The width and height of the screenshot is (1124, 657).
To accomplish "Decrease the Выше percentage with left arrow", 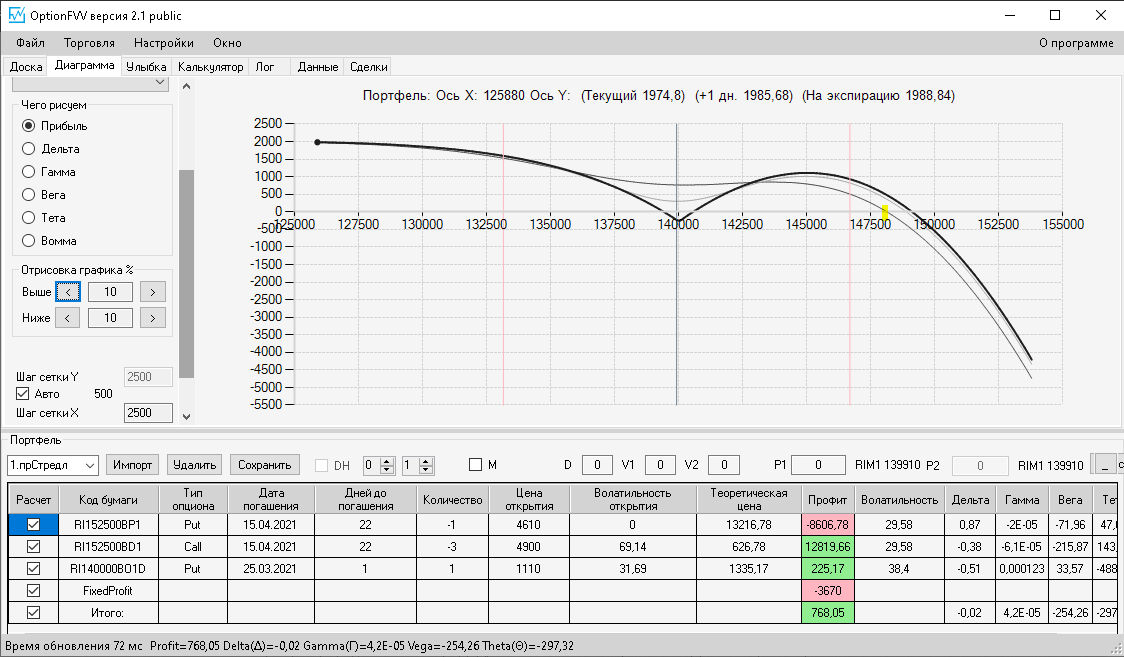I will [68, 292].
